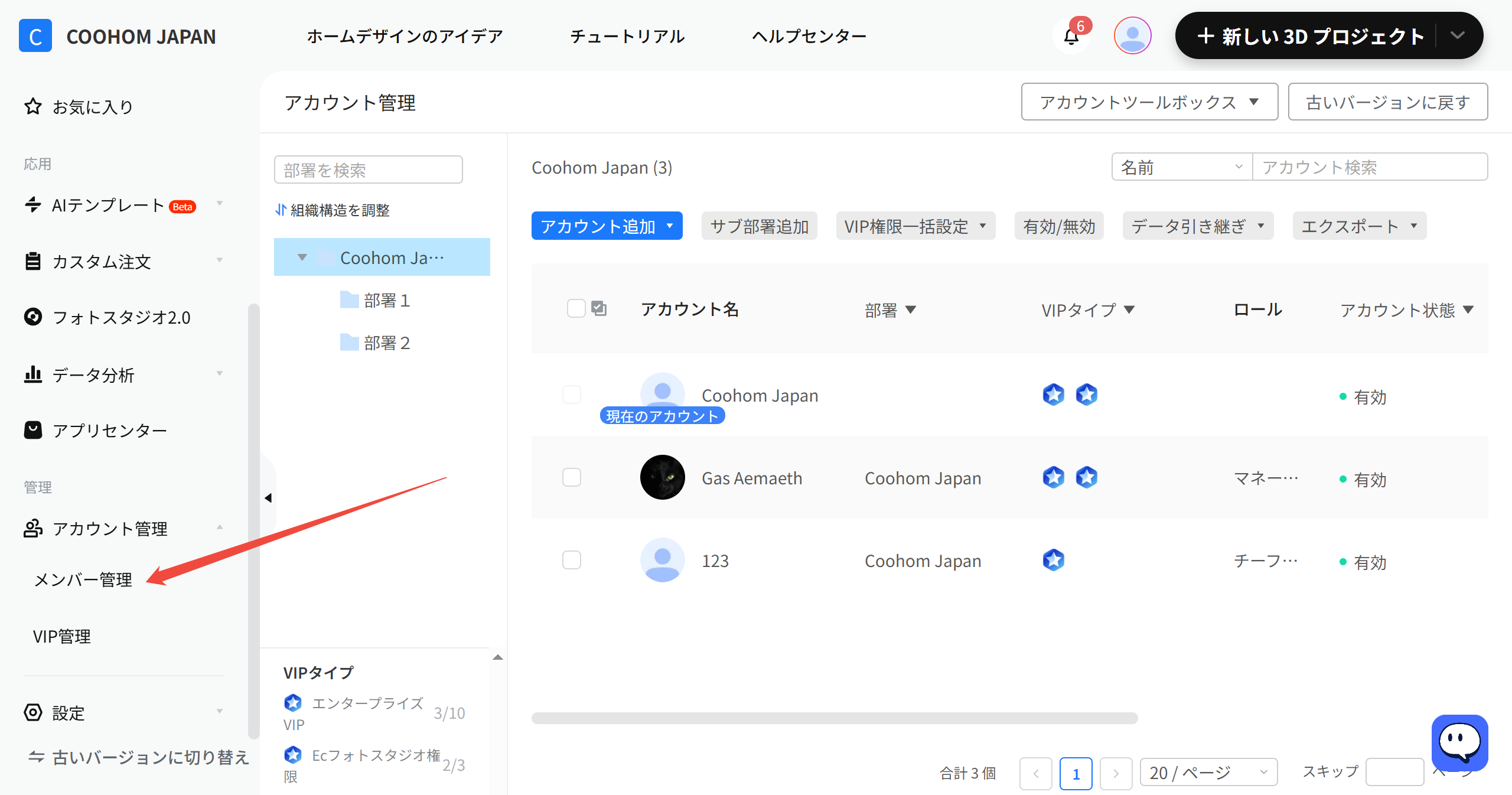Open the new project dropdown arrow

pyautogui.click(x=1458, y=36)
